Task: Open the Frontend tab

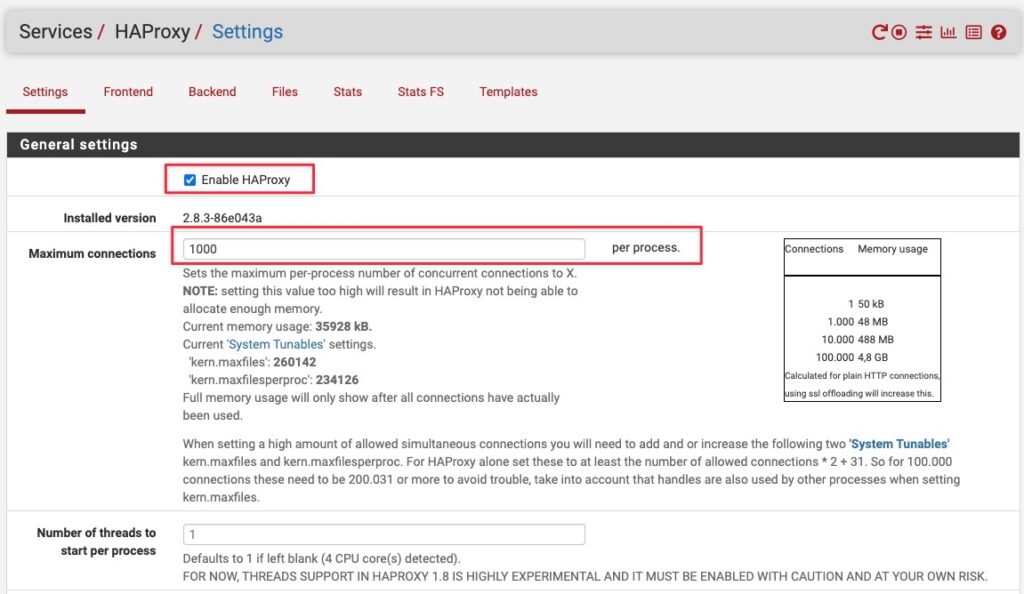Action: pos(128,92)
